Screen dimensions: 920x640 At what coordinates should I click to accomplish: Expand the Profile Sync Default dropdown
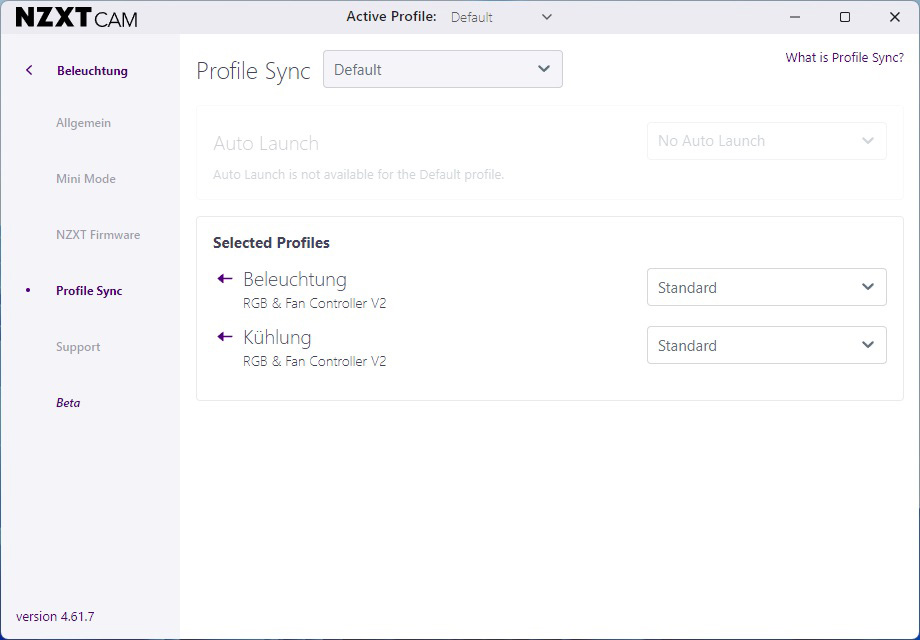click(x=443, y=69)
